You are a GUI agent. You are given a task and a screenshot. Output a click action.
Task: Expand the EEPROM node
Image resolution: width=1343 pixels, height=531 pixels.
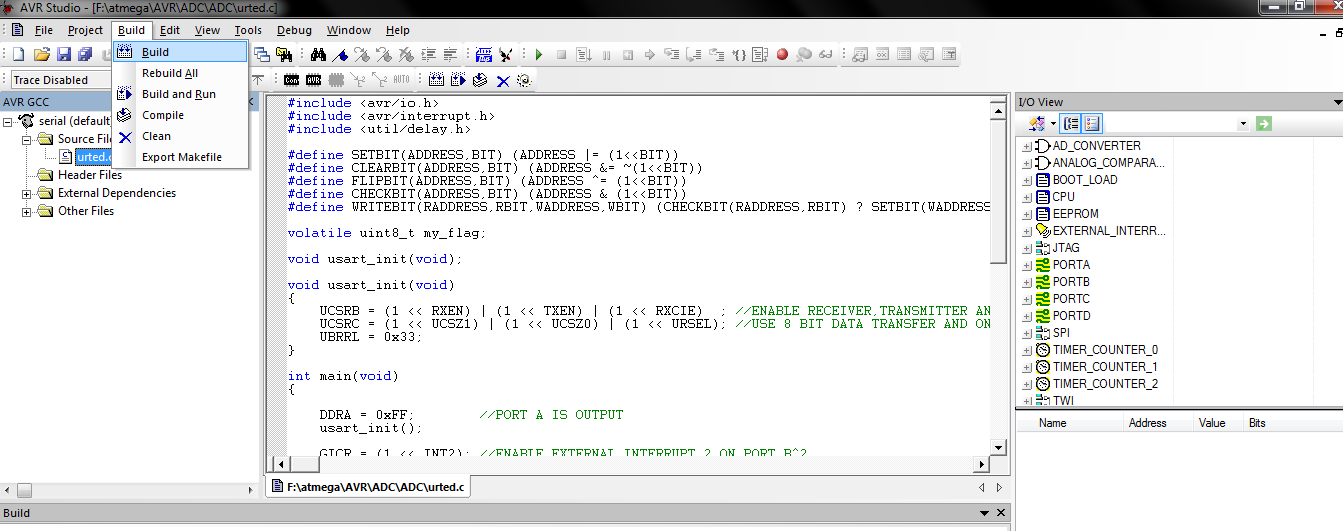[1027, 214]
